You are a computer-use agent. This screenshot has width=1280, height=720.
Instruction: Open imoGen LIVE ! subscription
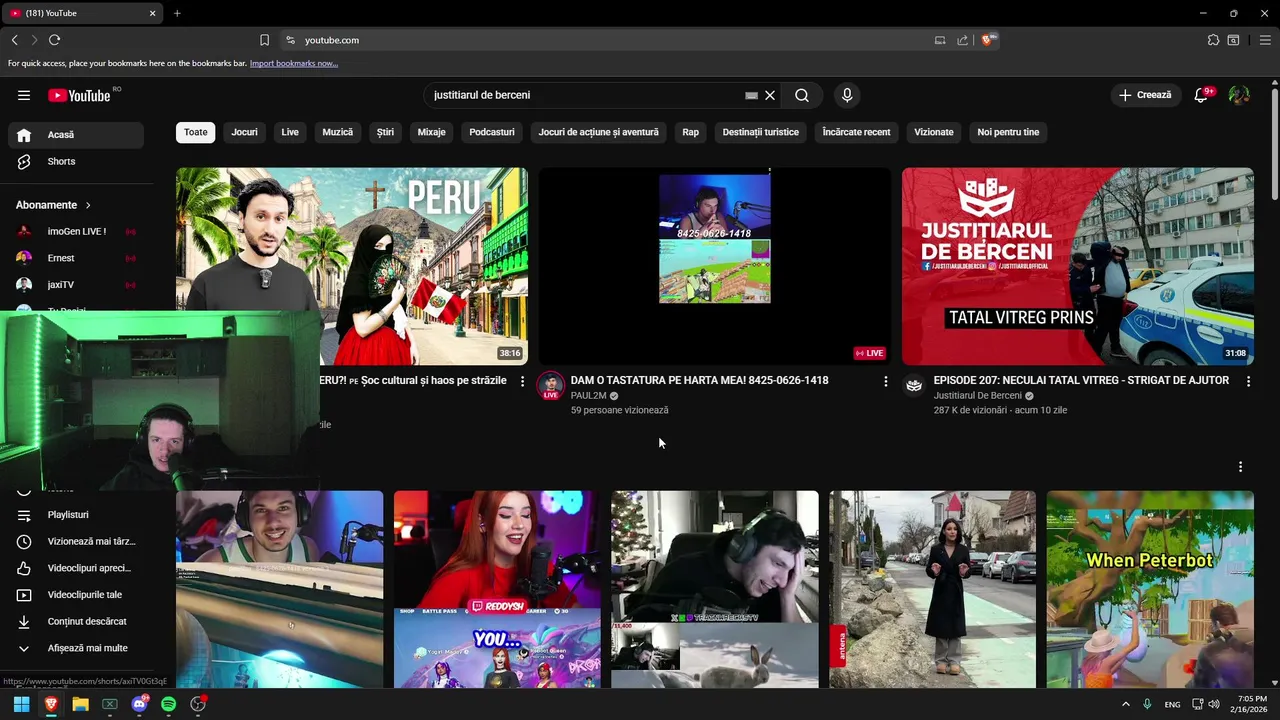pos(76,231)
